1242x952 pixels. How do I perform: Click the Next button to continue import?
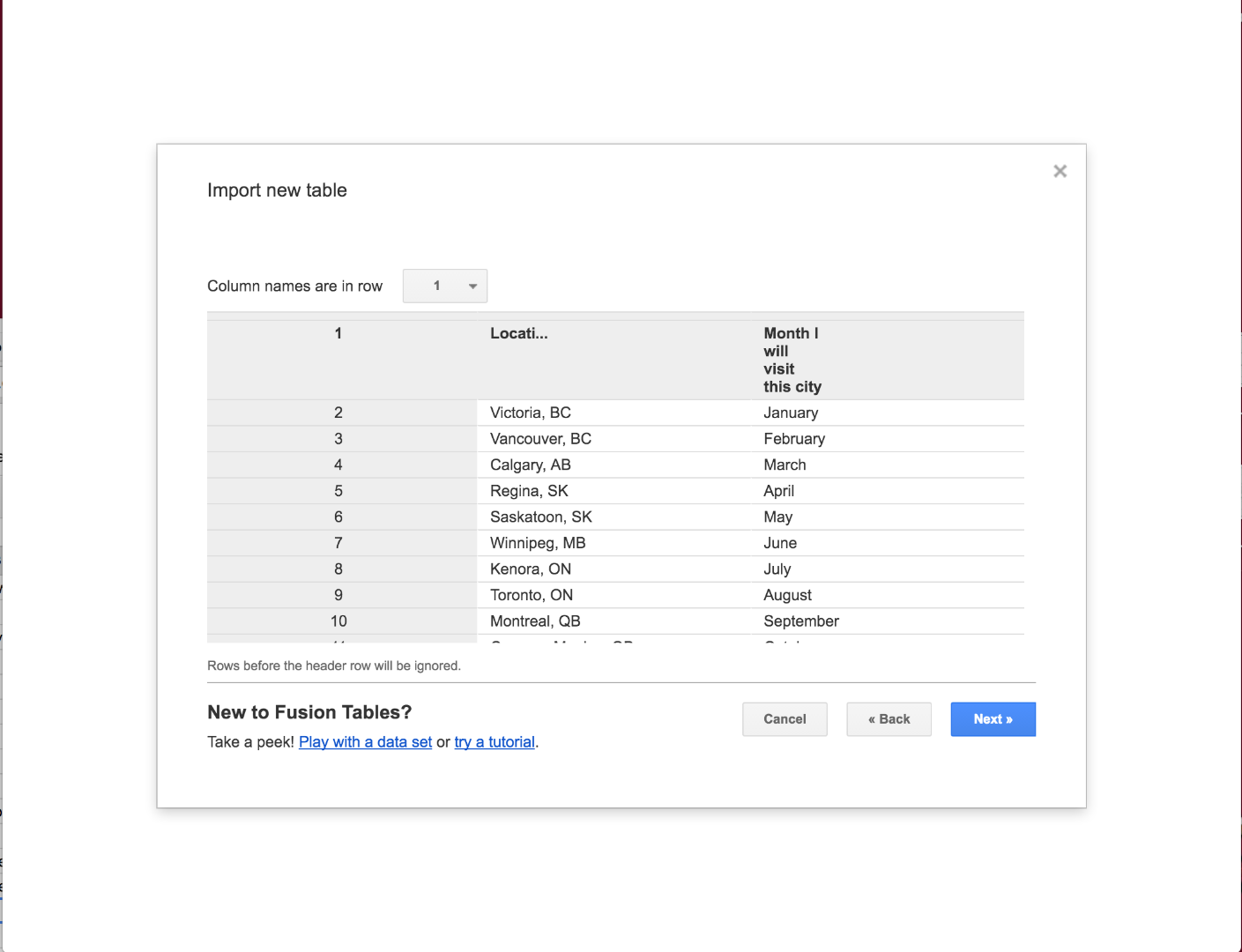993,718
